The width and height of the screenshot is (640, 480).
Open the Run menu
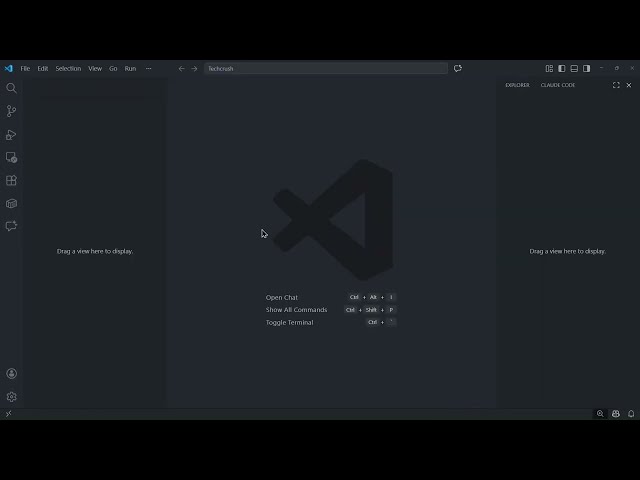point(130,69)
